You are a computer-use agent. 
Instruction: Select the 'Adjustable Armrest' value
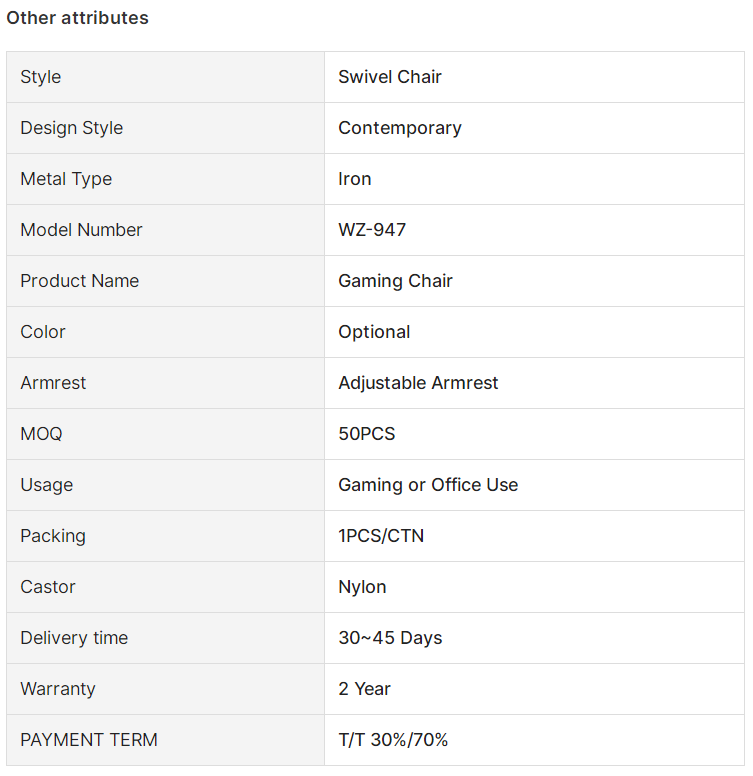[418, 383]
